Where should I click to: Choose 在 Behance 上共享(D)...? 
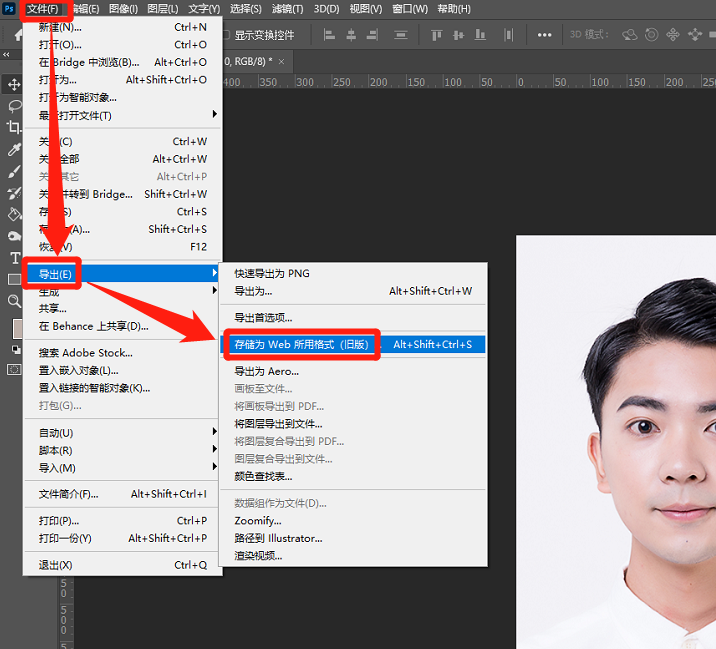[x=123, y=326]
